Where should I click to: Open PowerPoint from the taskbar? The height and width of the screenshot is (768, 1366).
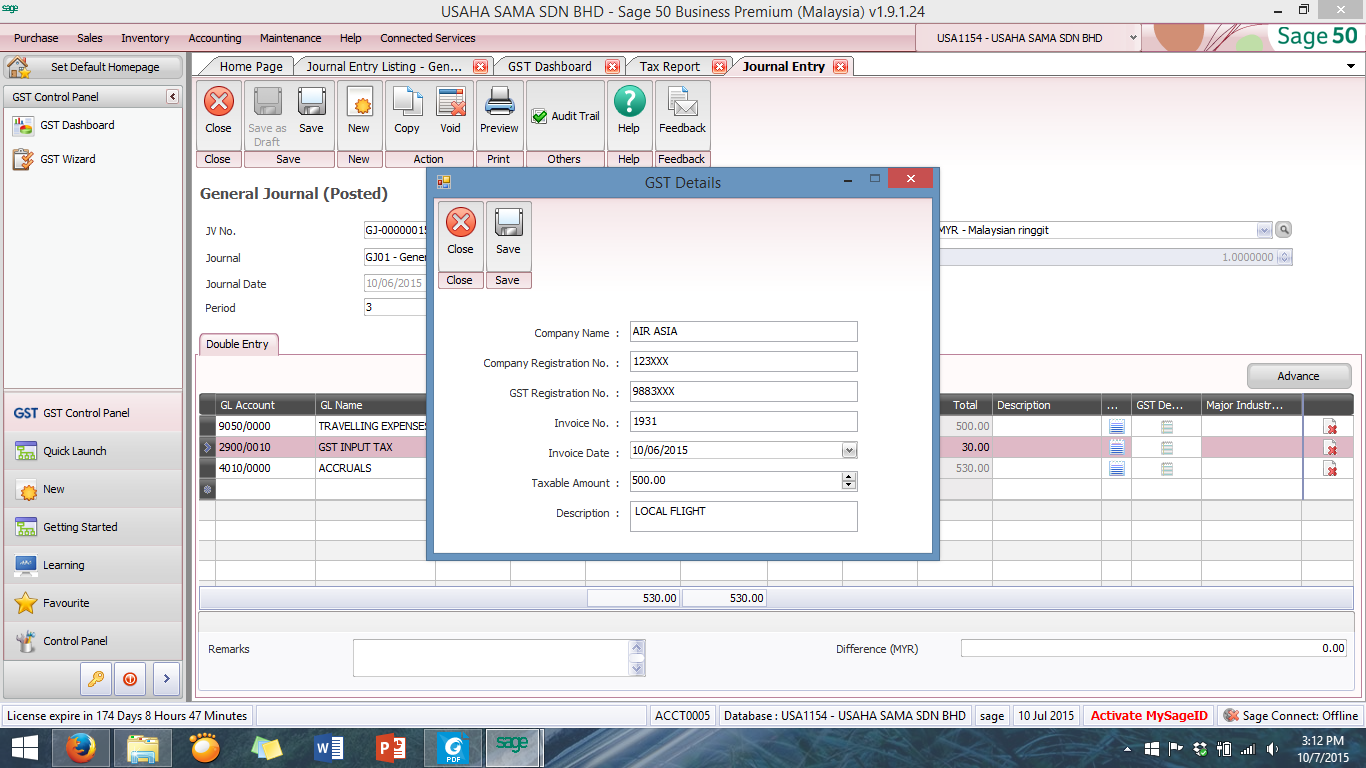[390, 747]
